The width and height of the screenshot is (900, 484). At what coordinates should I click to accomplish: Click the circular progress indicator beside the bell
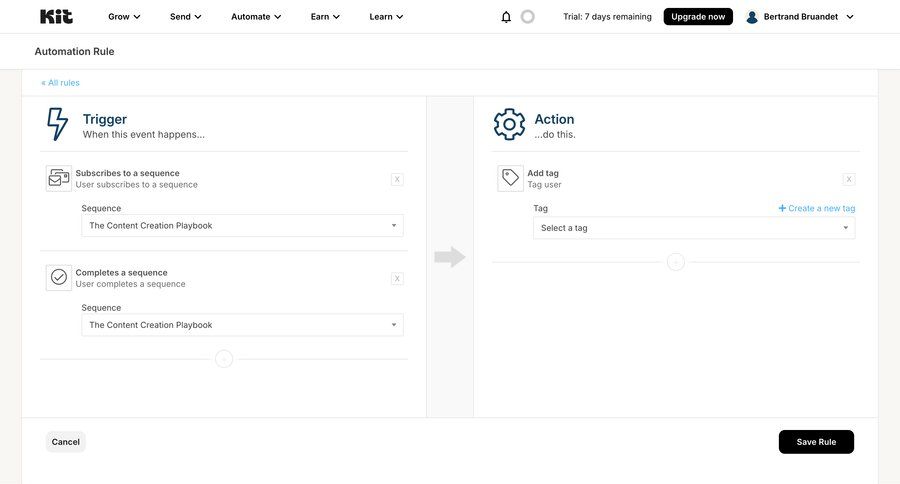(x=527, y=17)
